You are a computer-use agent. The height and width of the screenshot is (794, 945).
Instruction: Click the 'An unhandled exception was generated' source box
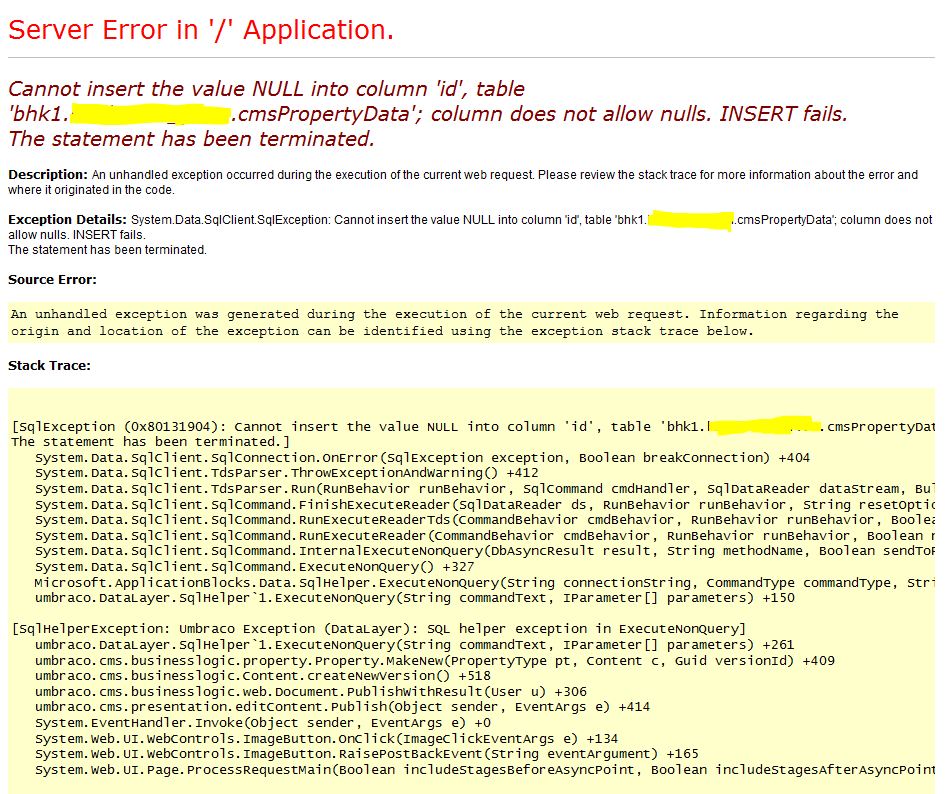click(x=455, y=322)
